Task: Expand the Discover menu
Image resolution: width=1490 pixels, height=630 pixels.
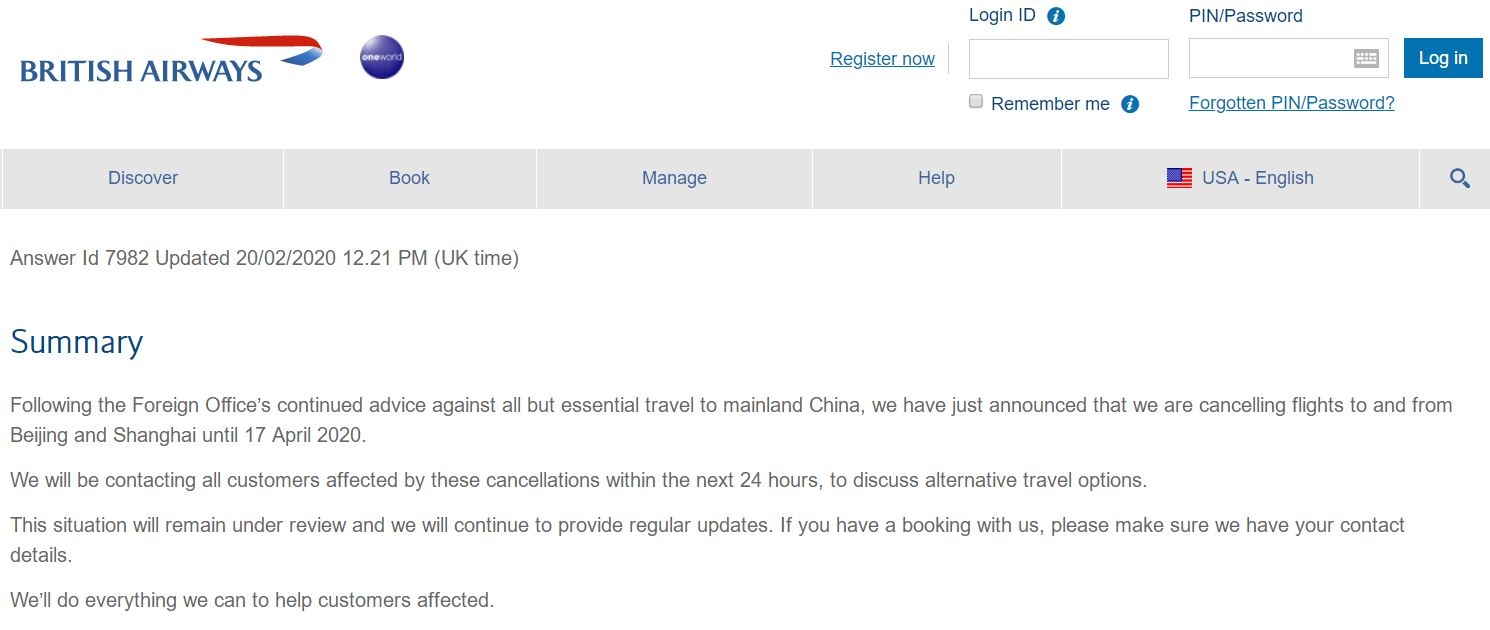Action: (x=143, y=178)
